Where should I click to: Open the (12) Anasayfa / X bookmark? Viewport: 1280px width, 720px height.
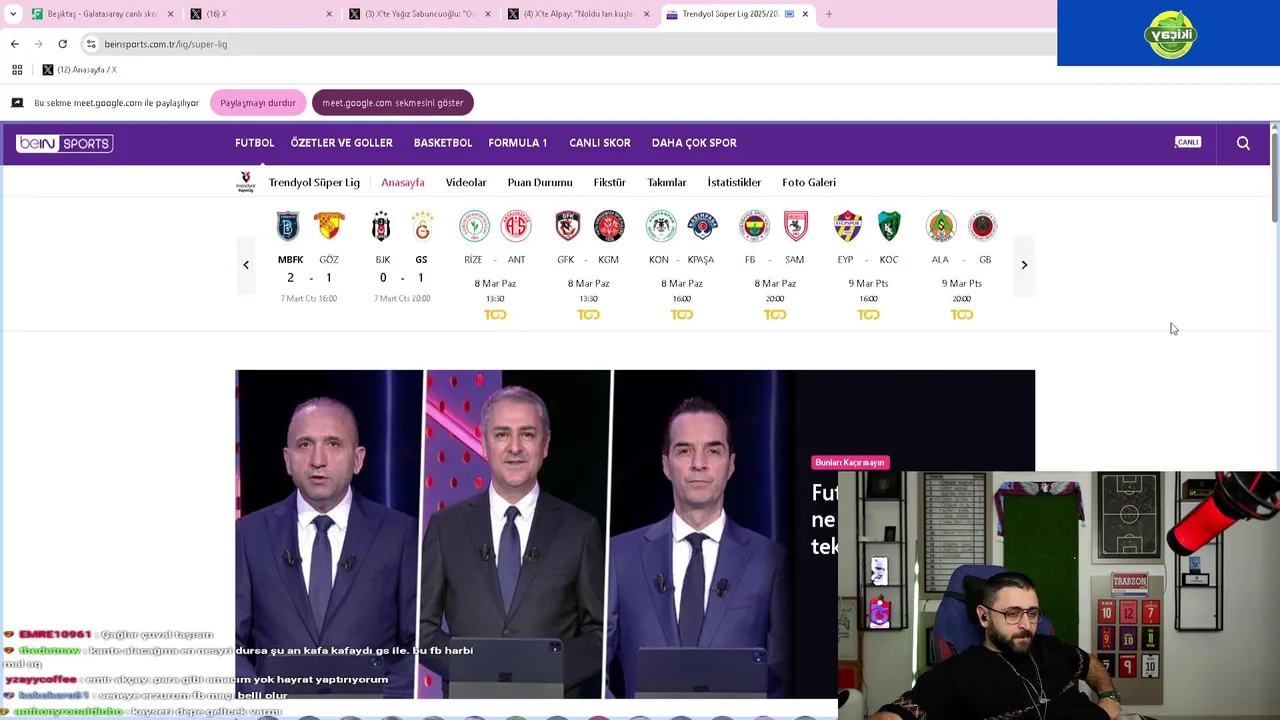79,70
